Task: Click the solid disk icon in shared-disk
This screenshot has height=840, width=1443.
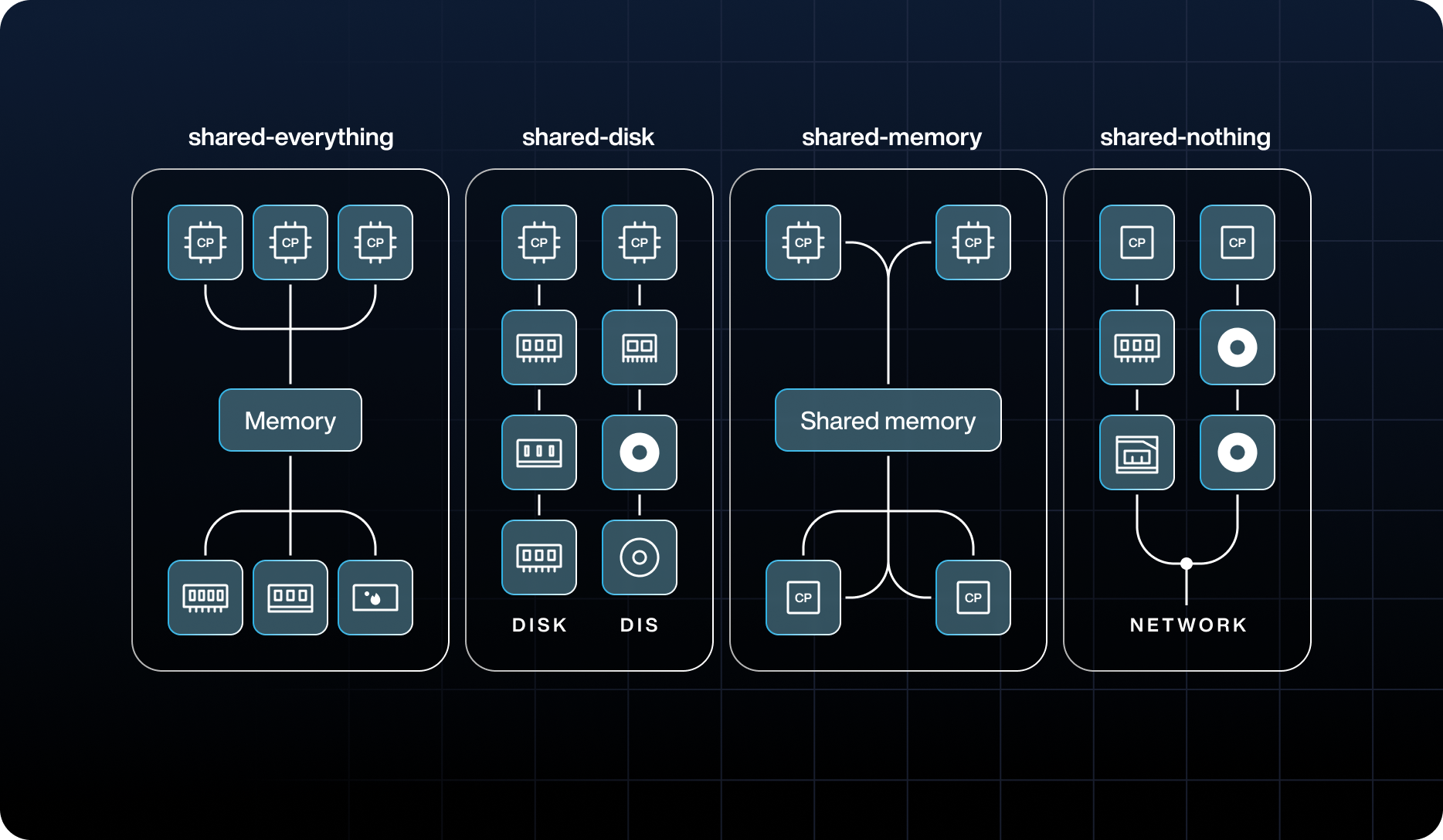Action: pyautogui.click(x=640, y=452)
